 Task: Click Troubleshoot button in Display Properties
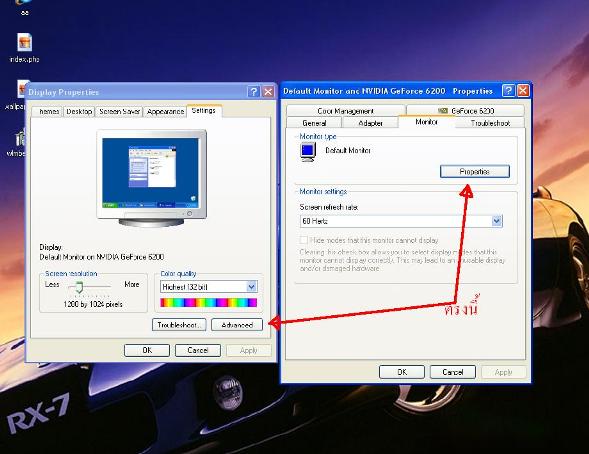click(x=179, y=325)
